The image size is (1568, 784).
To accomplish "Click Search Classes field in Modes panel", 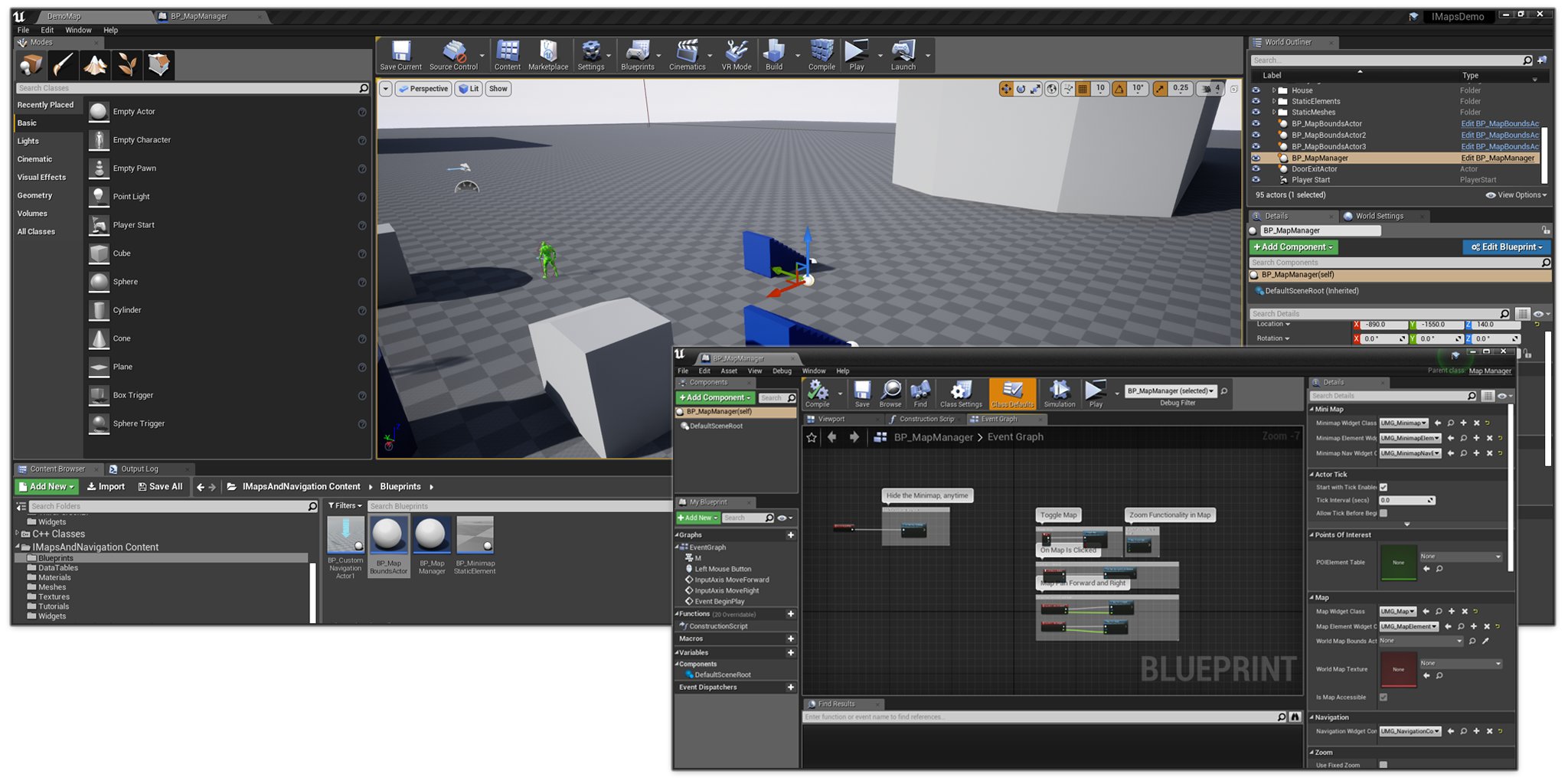I will pyautogui.click(x=193, y=88).
